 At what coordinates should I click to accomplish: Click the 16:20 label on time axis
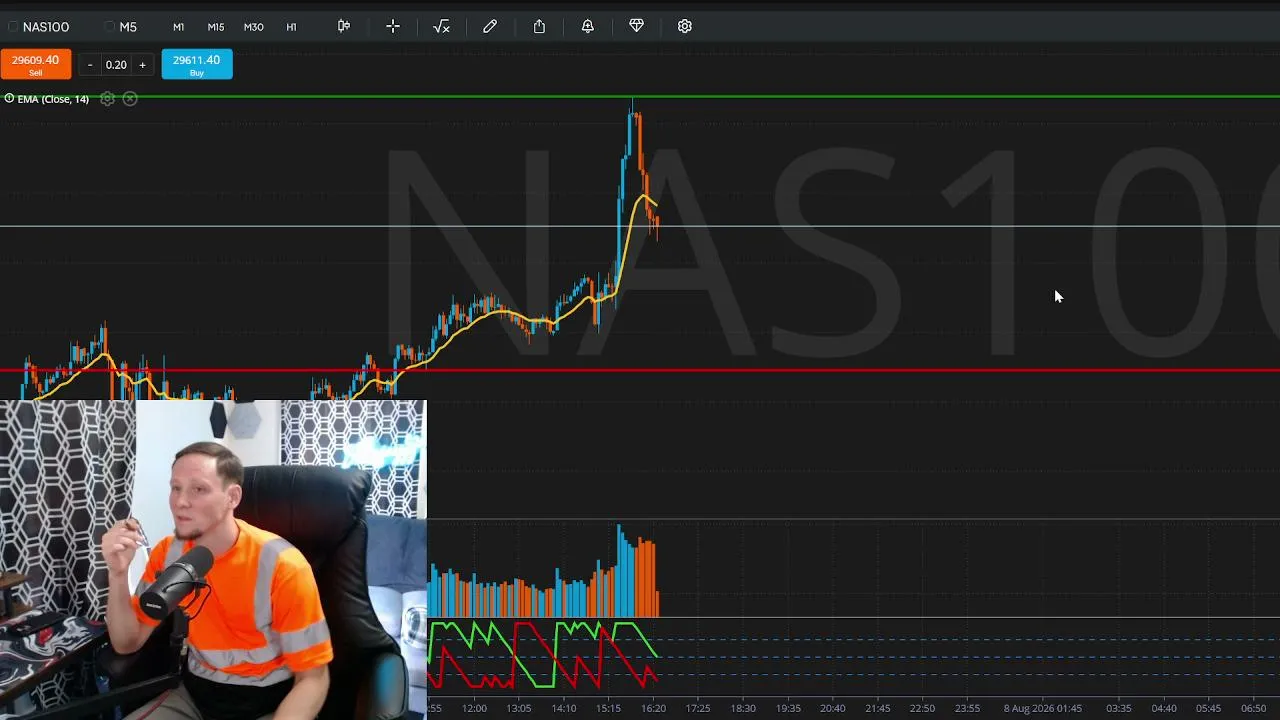click(653, 708)
